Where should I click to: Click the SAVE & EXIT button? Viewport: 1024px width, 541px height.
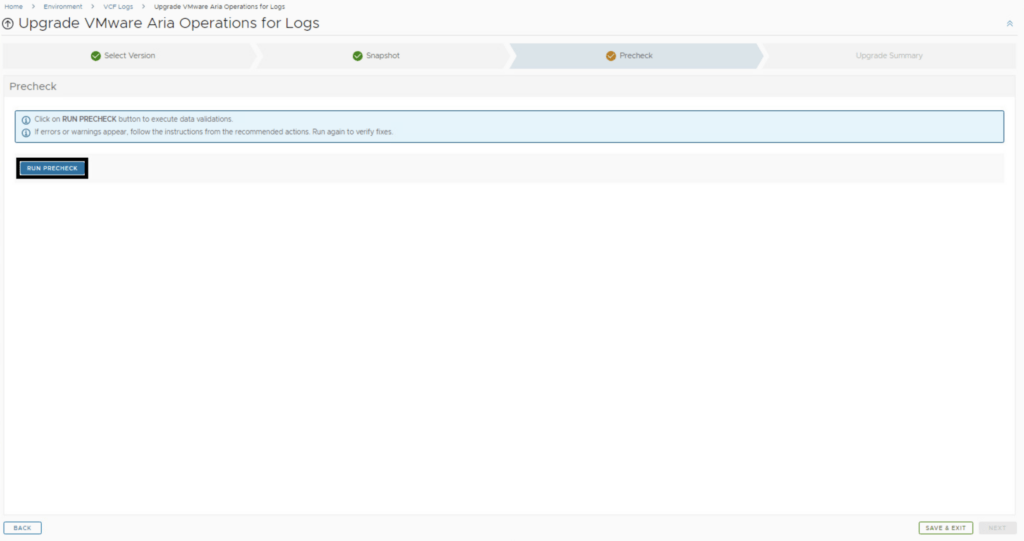945,528
